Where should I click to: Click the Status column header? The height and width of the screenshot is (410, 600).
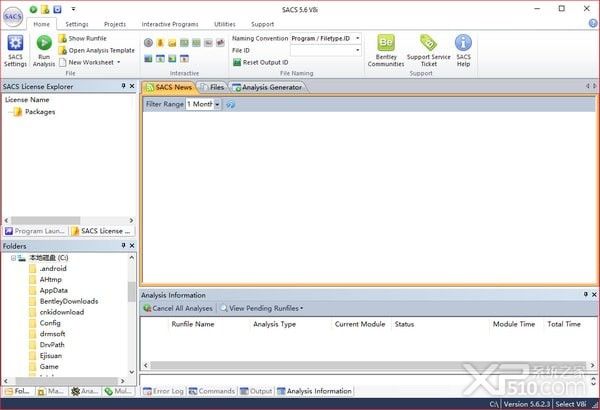404,324
